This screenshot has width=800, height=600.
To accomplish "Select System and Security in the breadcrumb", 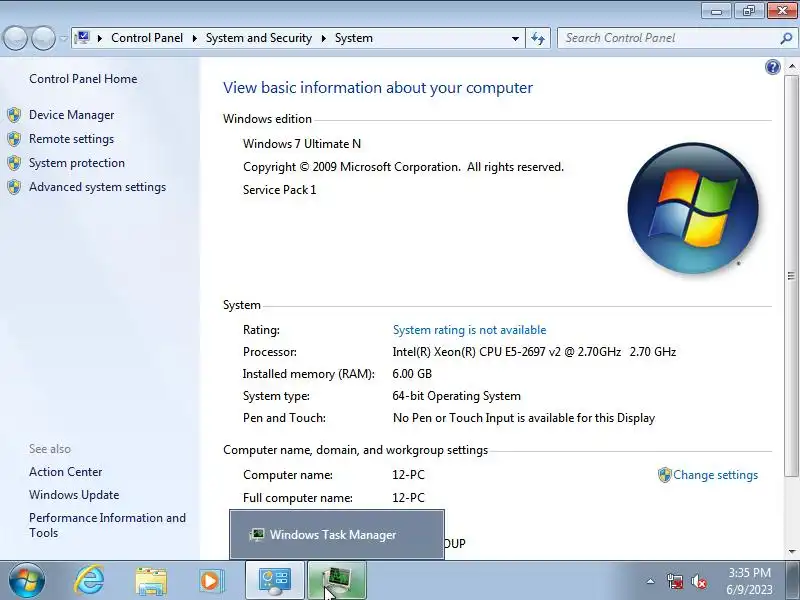I will pyautogui.click(x=259, y=38).
